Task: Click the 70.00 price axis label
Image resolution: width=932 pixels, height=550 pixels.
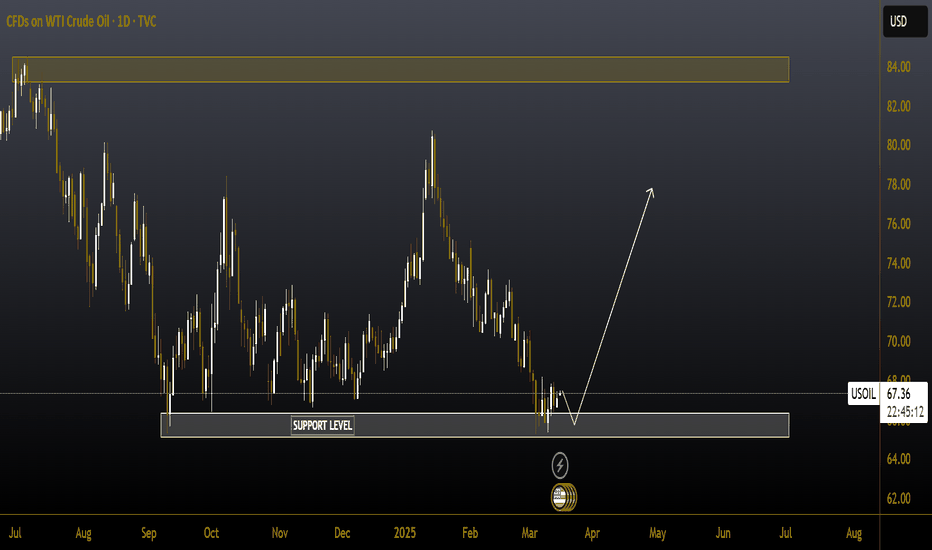Action: click(x=898, y=341)
